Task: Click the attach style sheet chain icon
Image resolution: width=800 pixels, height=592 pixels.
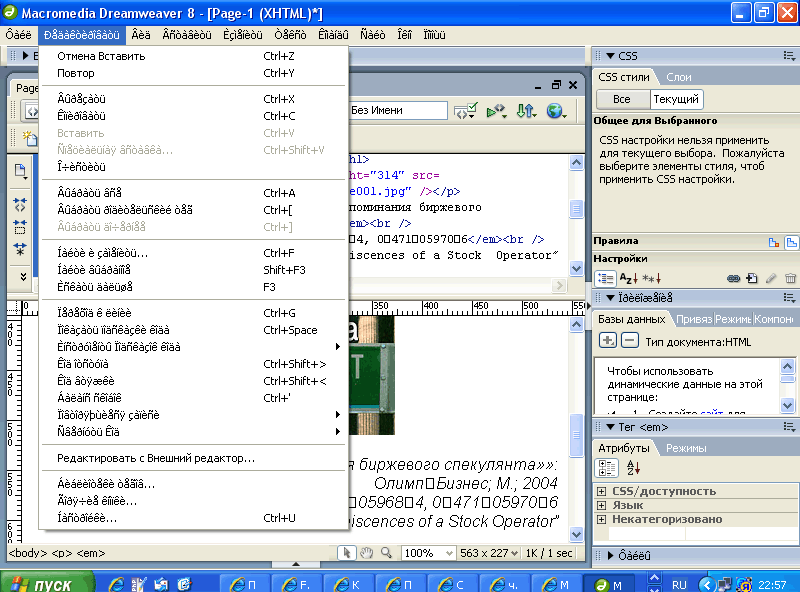Action: tap(733, 279)
